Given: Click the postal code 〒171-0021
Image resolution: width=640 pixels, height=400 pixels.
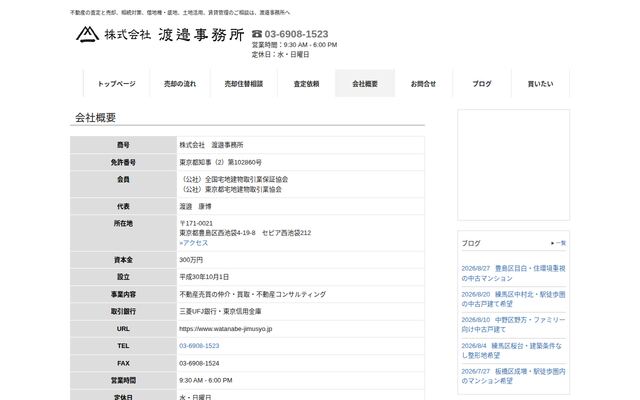Looking at the screenshot, I should click(x=196, y=223).
